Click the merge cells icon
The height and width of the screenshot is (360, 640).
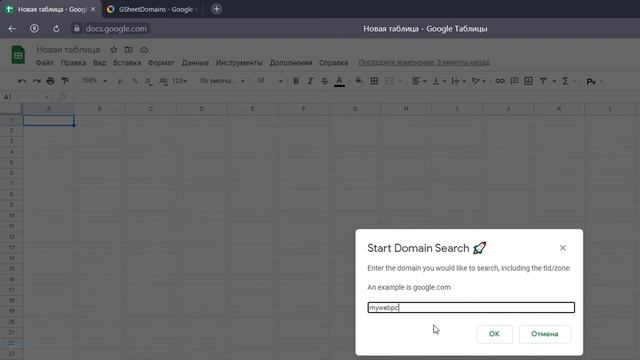[389, 81]
